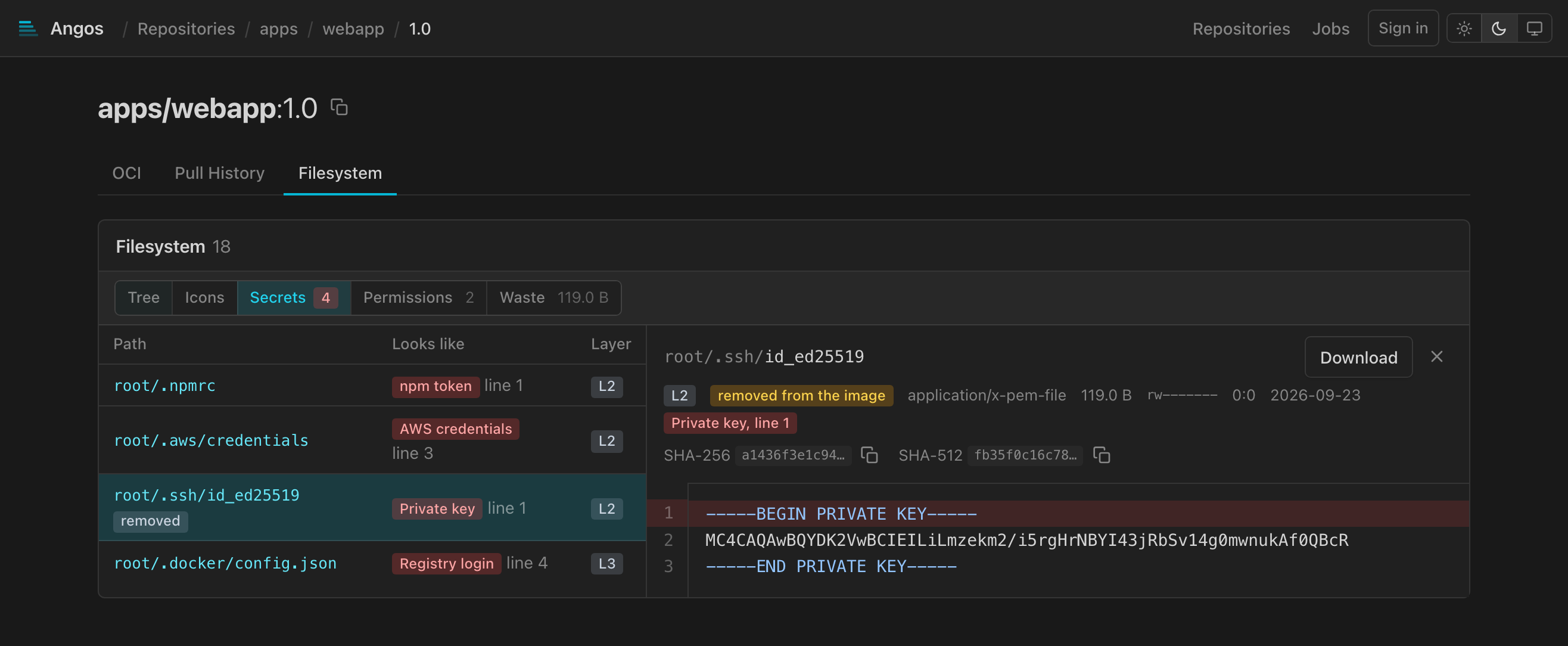Viewport: 1568px width, 646px height.
Task: Copy the SHA-512 hash
Action: (1101, 455)
